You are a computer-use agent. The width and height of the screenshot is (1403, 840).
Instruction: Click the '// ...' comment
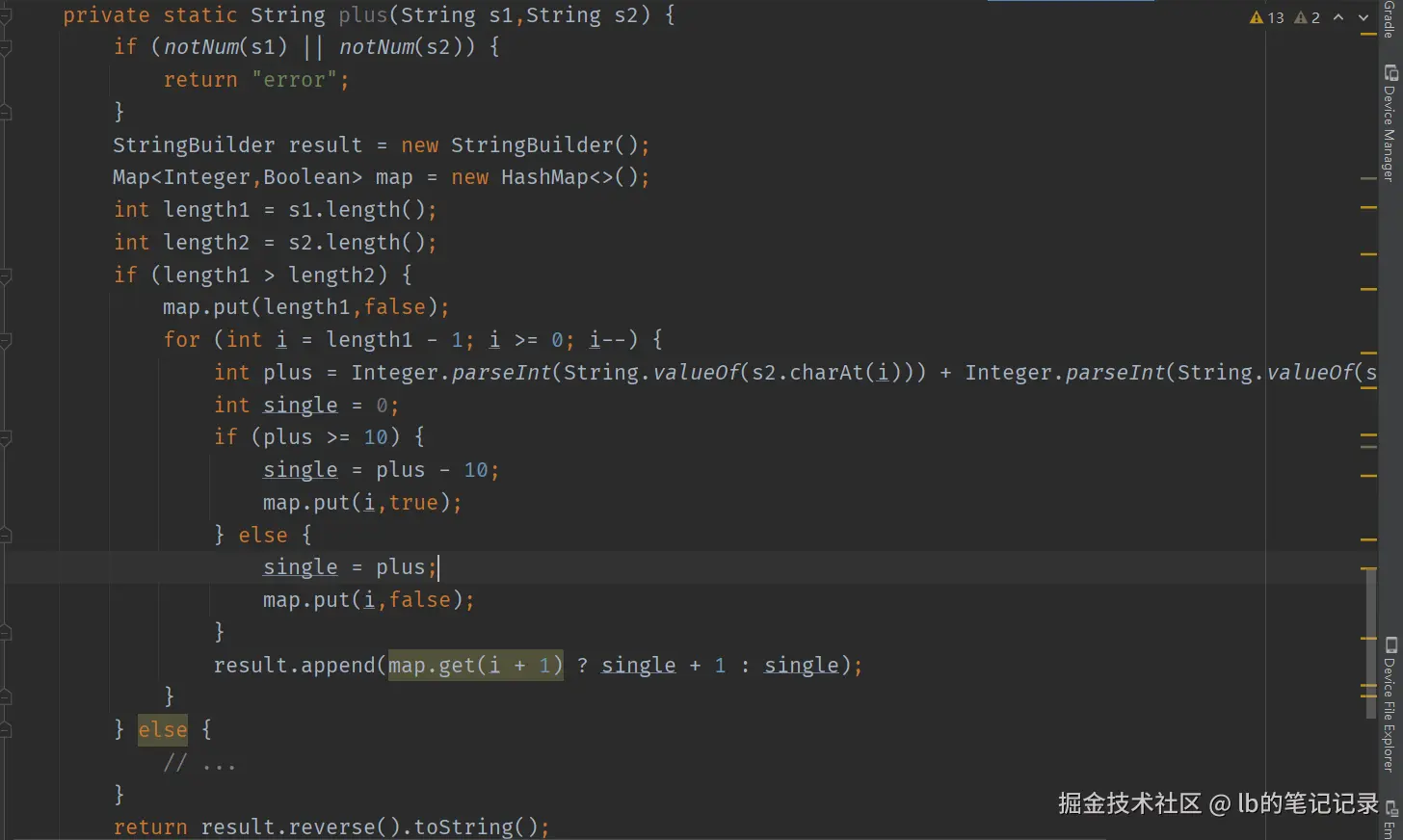point(200,763)
